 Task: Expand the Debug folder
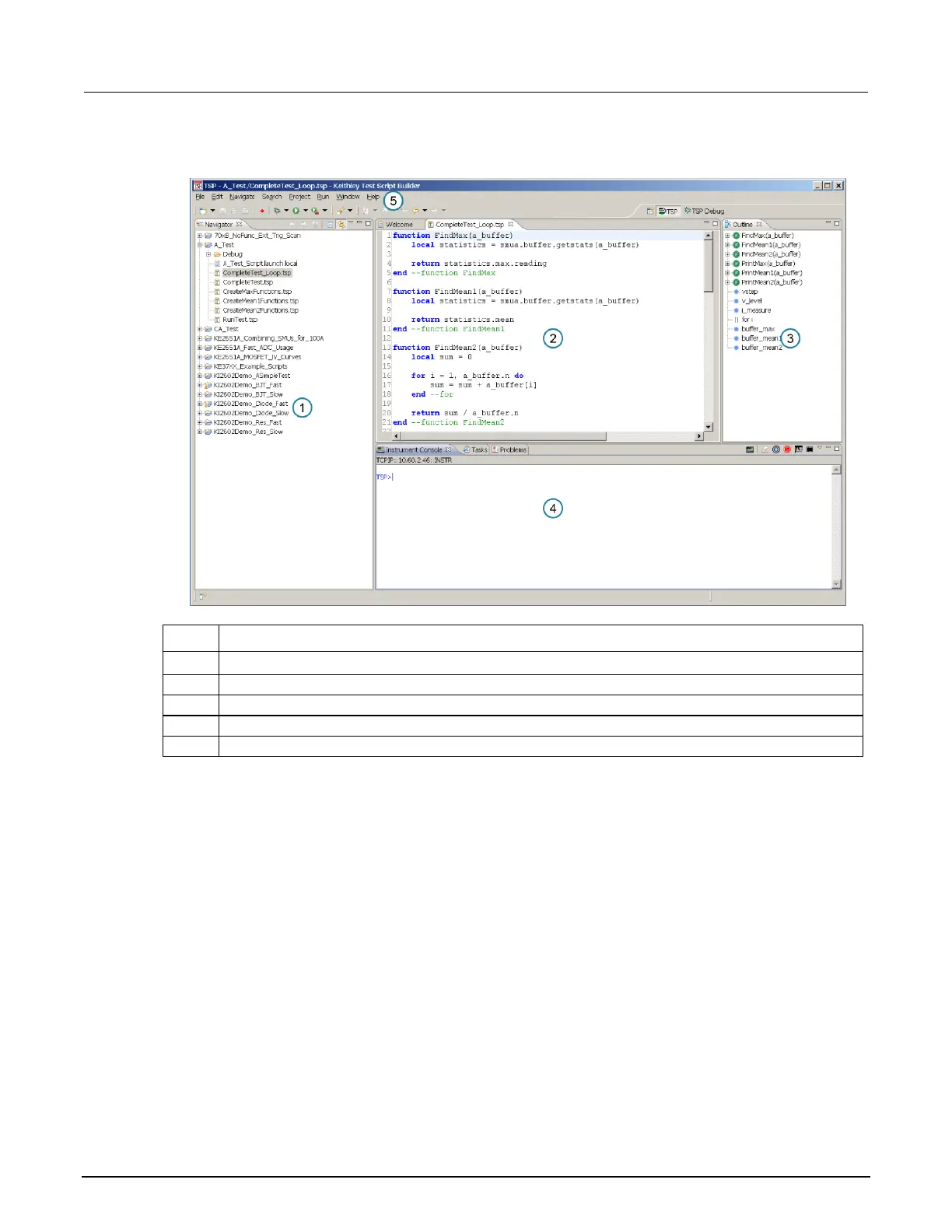click(208, 254)
